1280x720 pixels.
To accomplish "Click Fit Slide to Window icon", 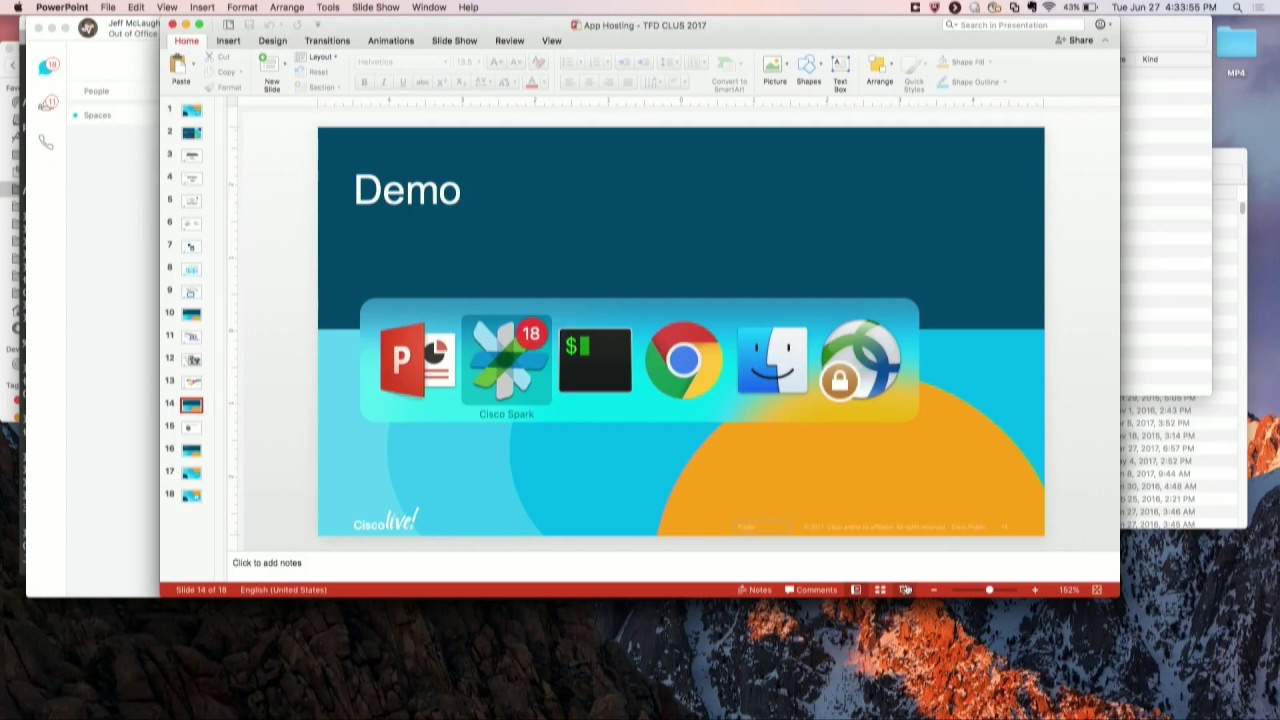I will click(1097, 590).
